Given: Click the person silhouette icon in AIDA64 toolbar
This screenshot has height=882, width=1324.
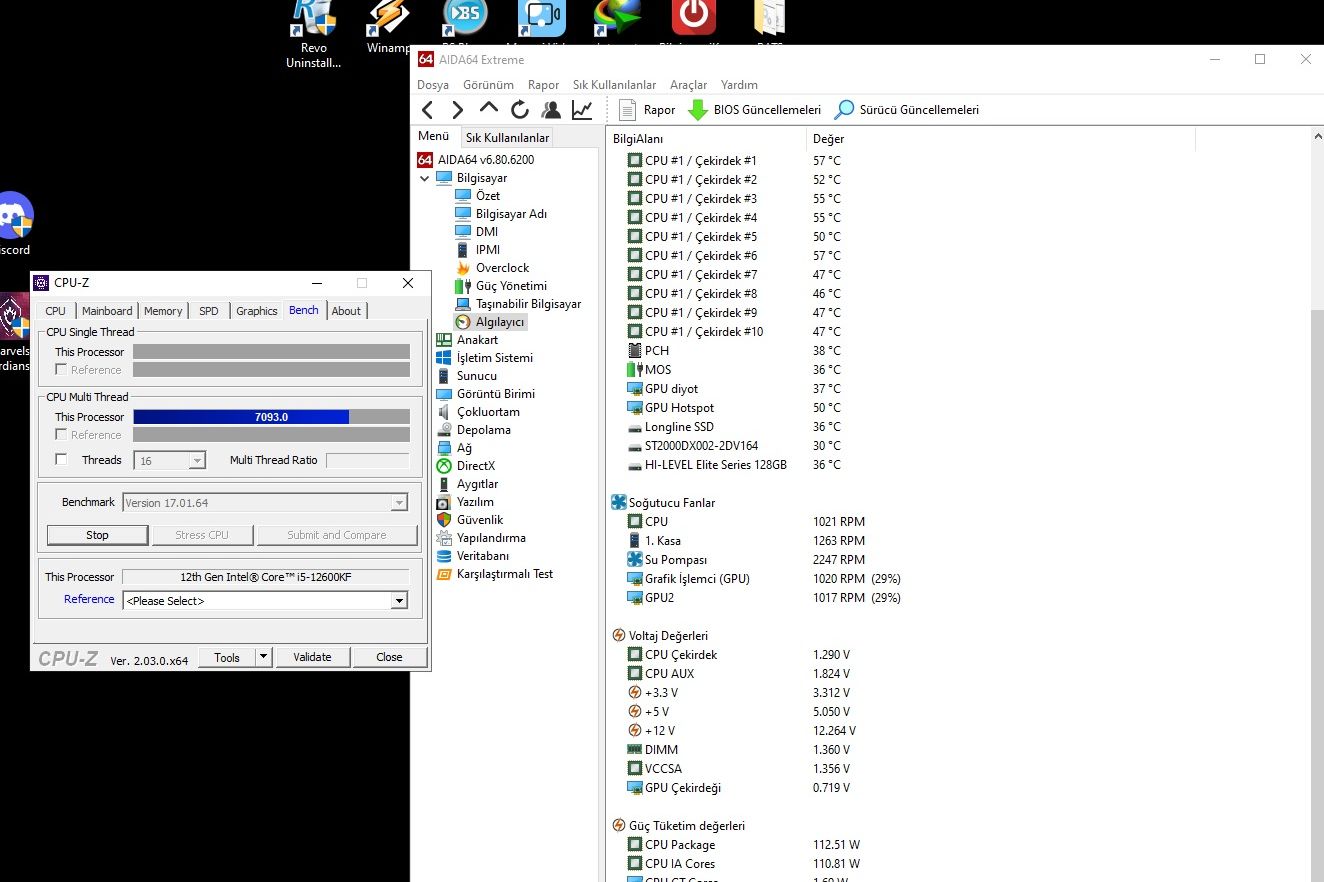Looking at the screenshot, I should (x=551, y=110).
